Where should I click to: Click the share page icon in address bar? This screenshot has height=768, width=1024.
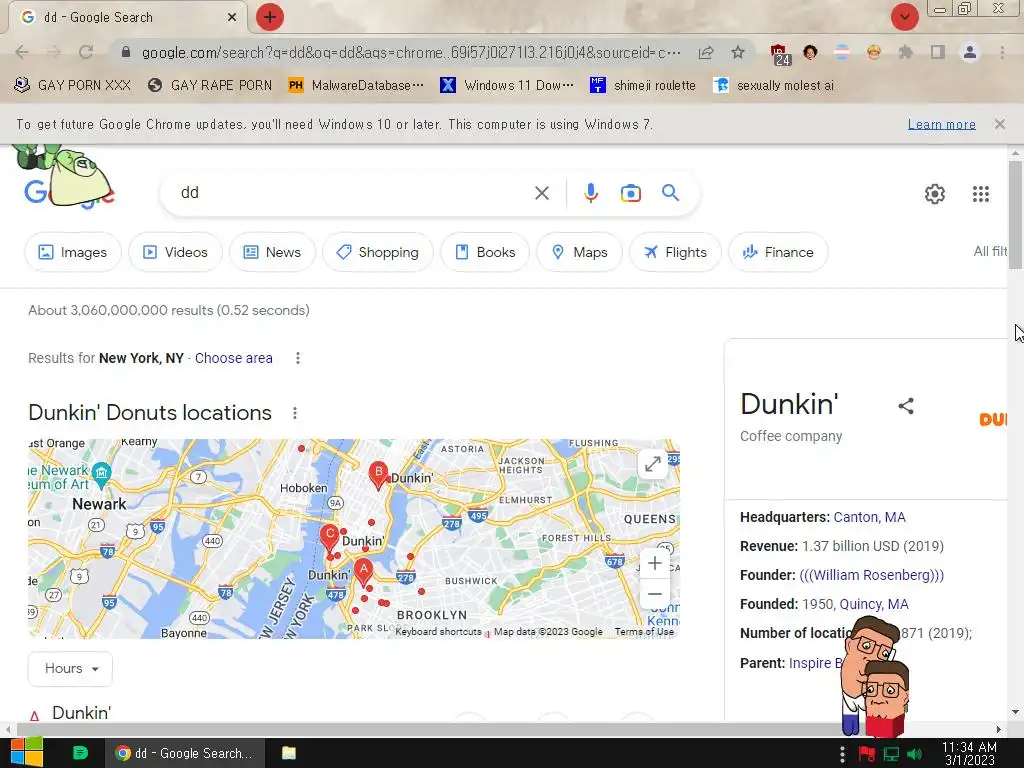706,52
